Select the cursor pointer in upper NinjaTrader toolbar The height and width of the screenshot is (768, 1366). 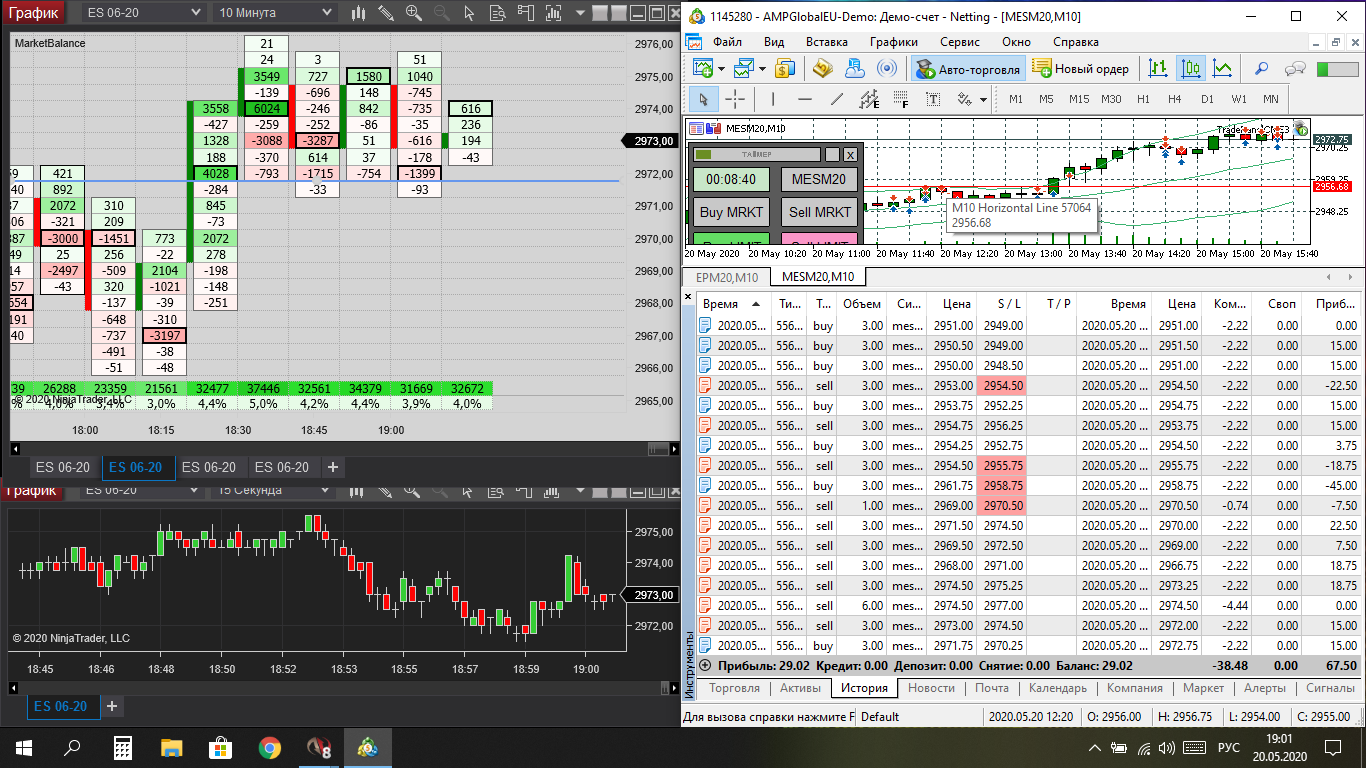(x=468, y=14)
